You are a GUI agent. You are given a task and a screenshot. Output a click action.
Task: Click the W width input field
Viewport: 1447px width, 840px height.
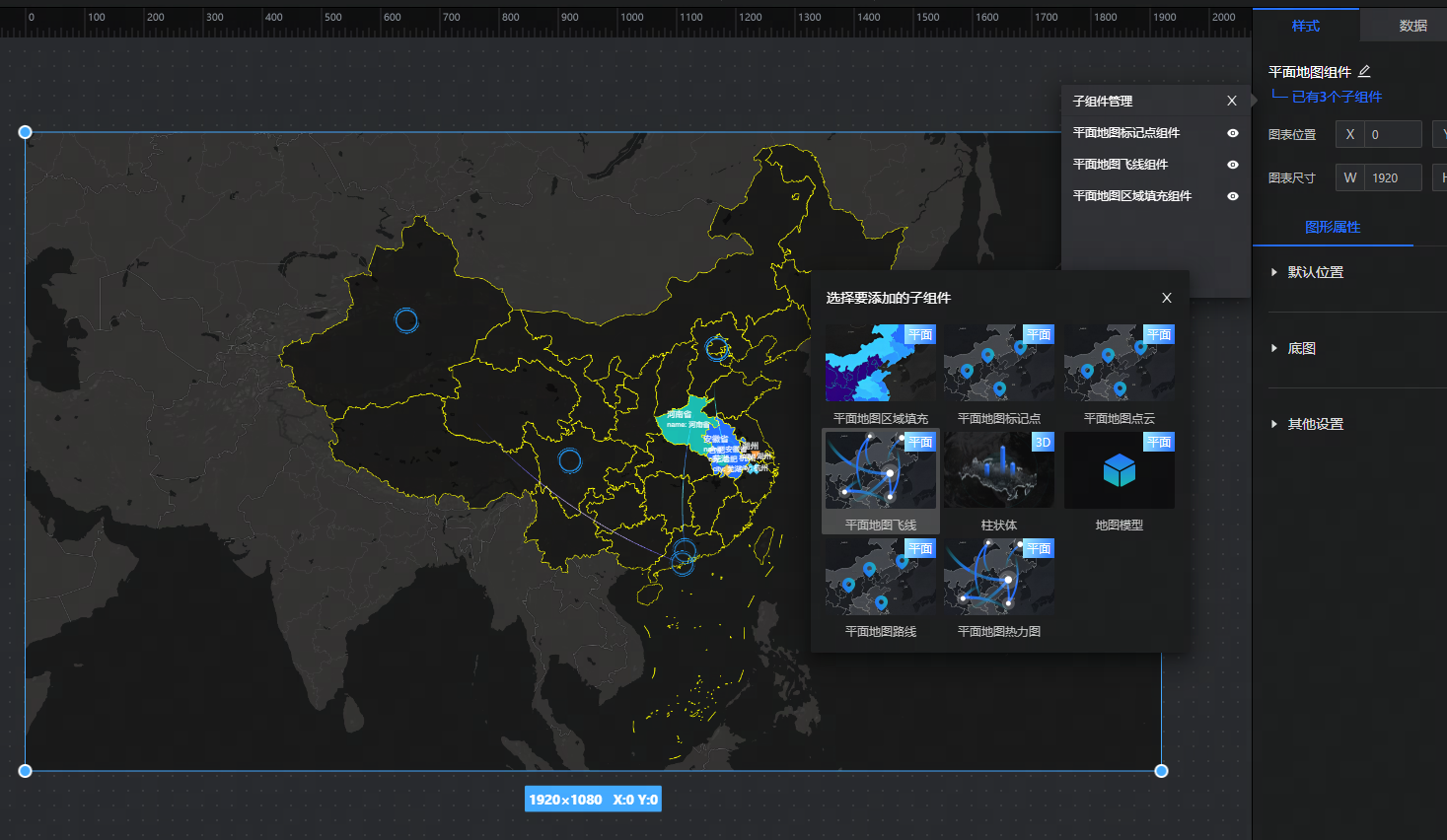(1392, 177)
